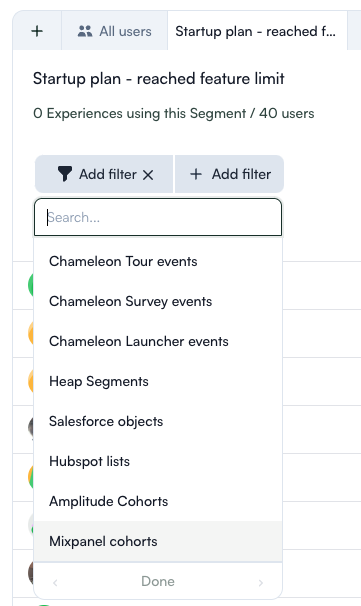The width and height of the screenshot is (361, 606).
Task: Click the Done button in dropdown
Action: coord(158,581)
